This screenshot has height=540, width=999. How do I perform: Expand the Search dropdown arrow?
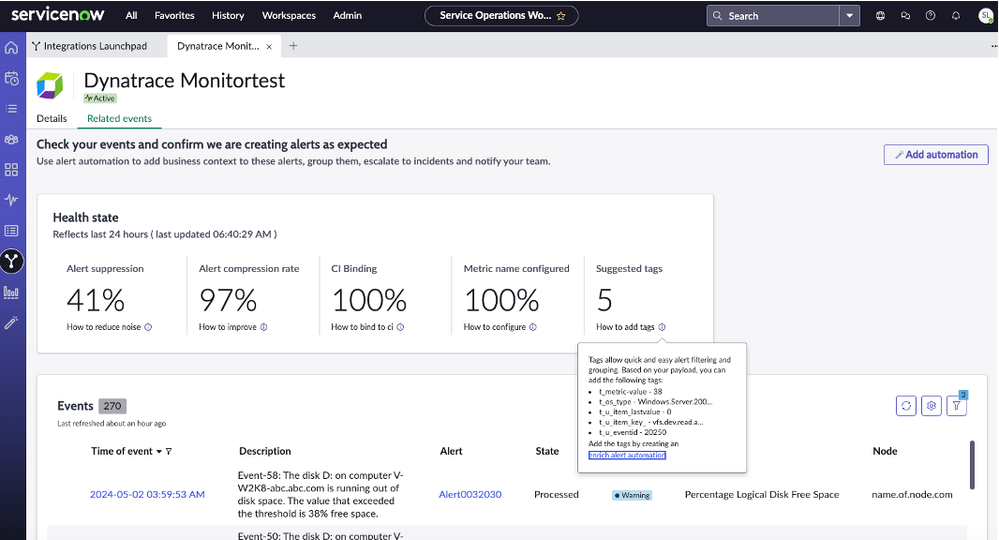tap(849, 16)
